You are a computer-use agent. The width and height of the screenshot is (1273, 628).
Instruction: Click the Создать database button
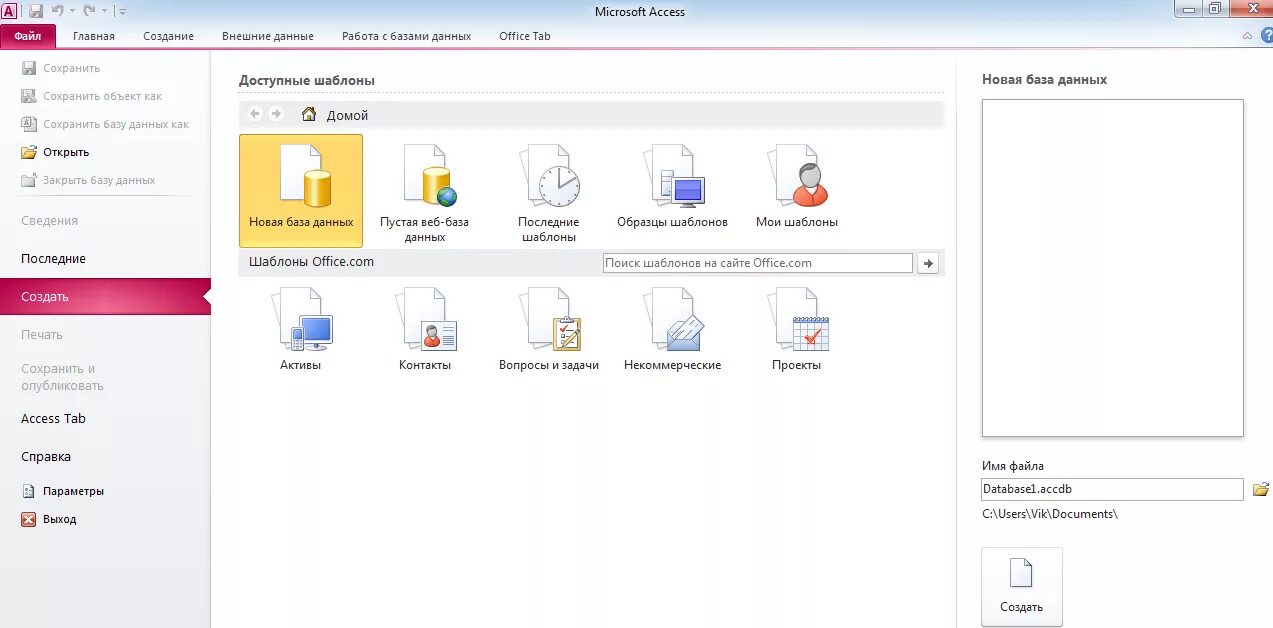[x=1021, y=586]
